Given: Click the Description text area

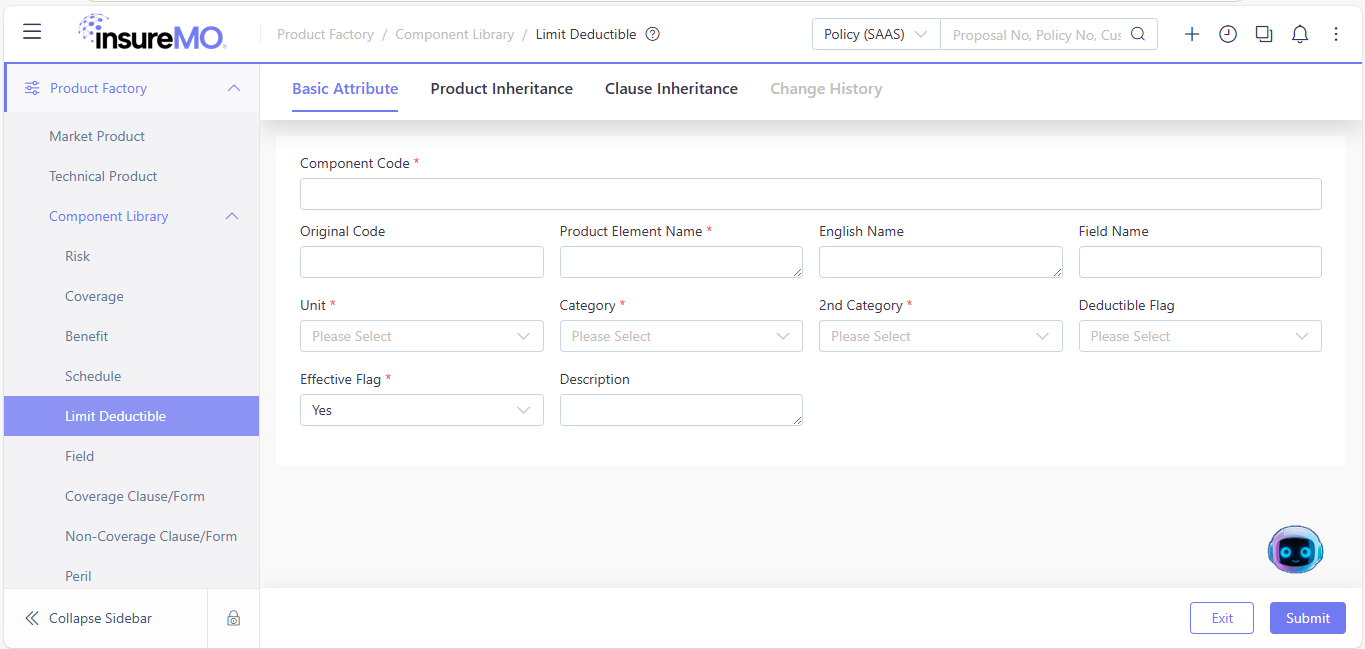Looking at the screenshot, I should point(681,410).
